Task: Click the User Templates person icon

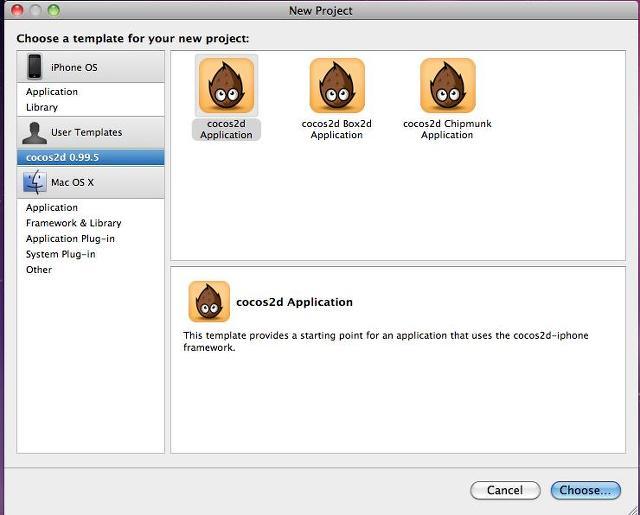Action: pyautogui.click(x=34, y=133)
